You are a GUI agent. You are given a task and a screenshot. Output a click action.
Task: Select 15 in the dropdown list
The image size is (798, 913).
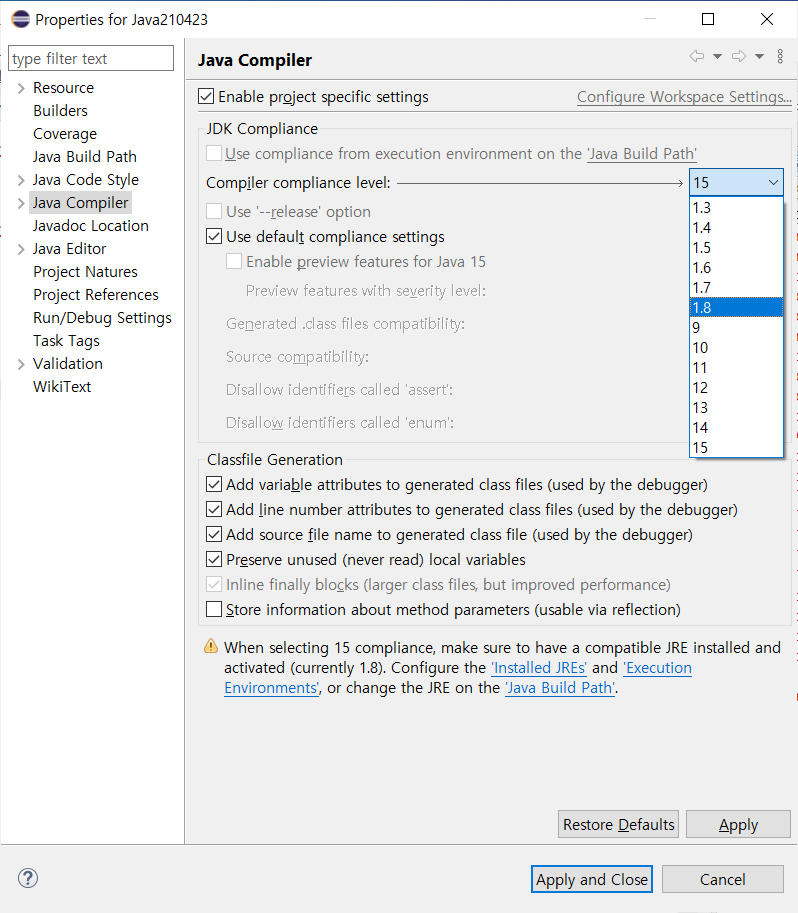[x=736, y=447]
